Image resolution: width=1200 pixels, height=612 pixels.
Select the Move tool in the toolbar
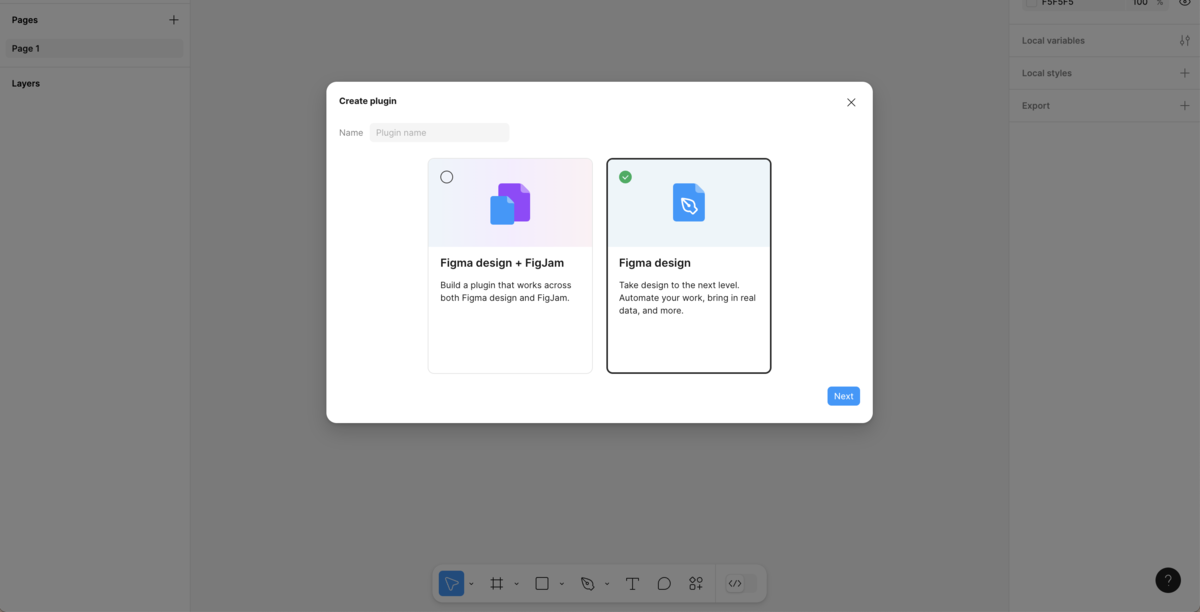(451, 583)
